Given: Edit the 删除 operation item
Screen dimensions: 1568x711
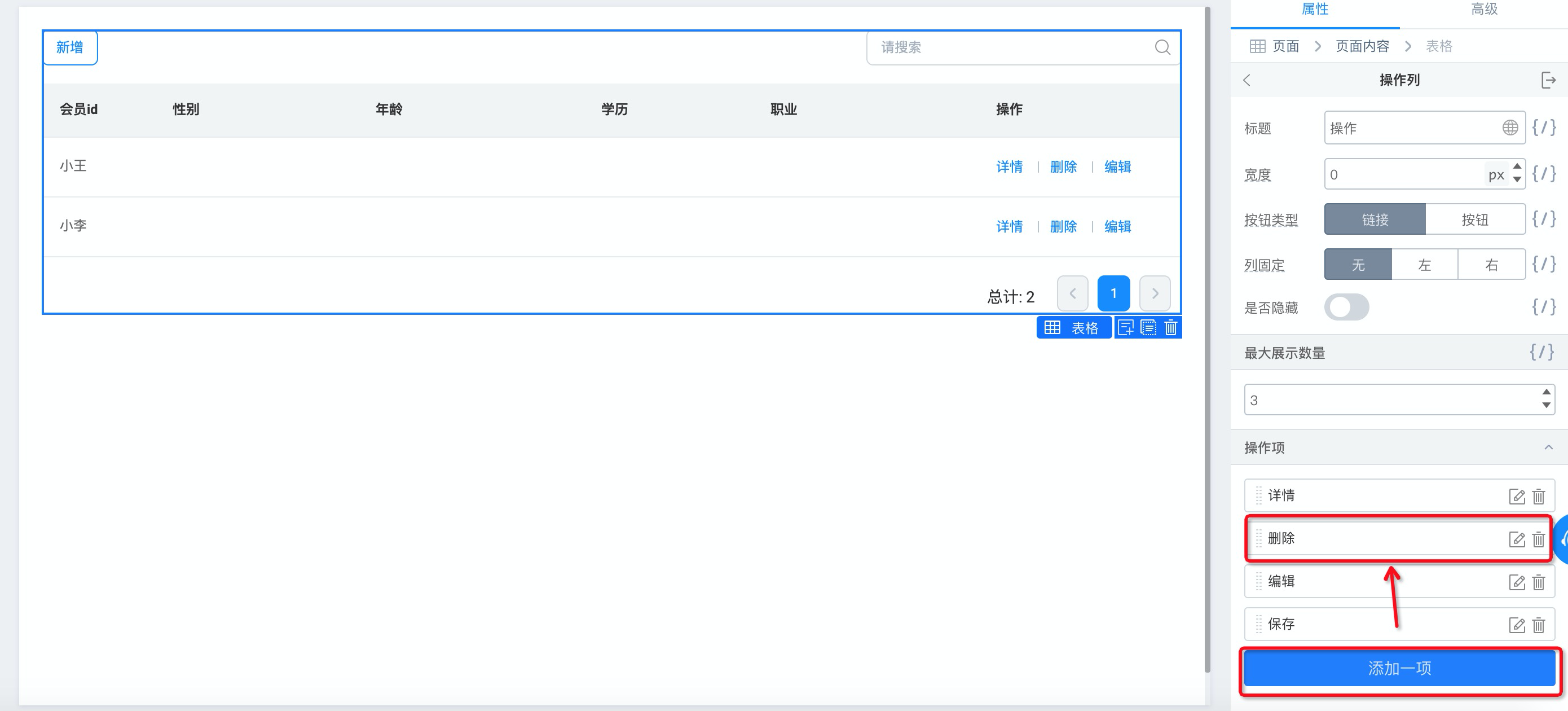Looking at the screenshot, I should click(1517, 539).
